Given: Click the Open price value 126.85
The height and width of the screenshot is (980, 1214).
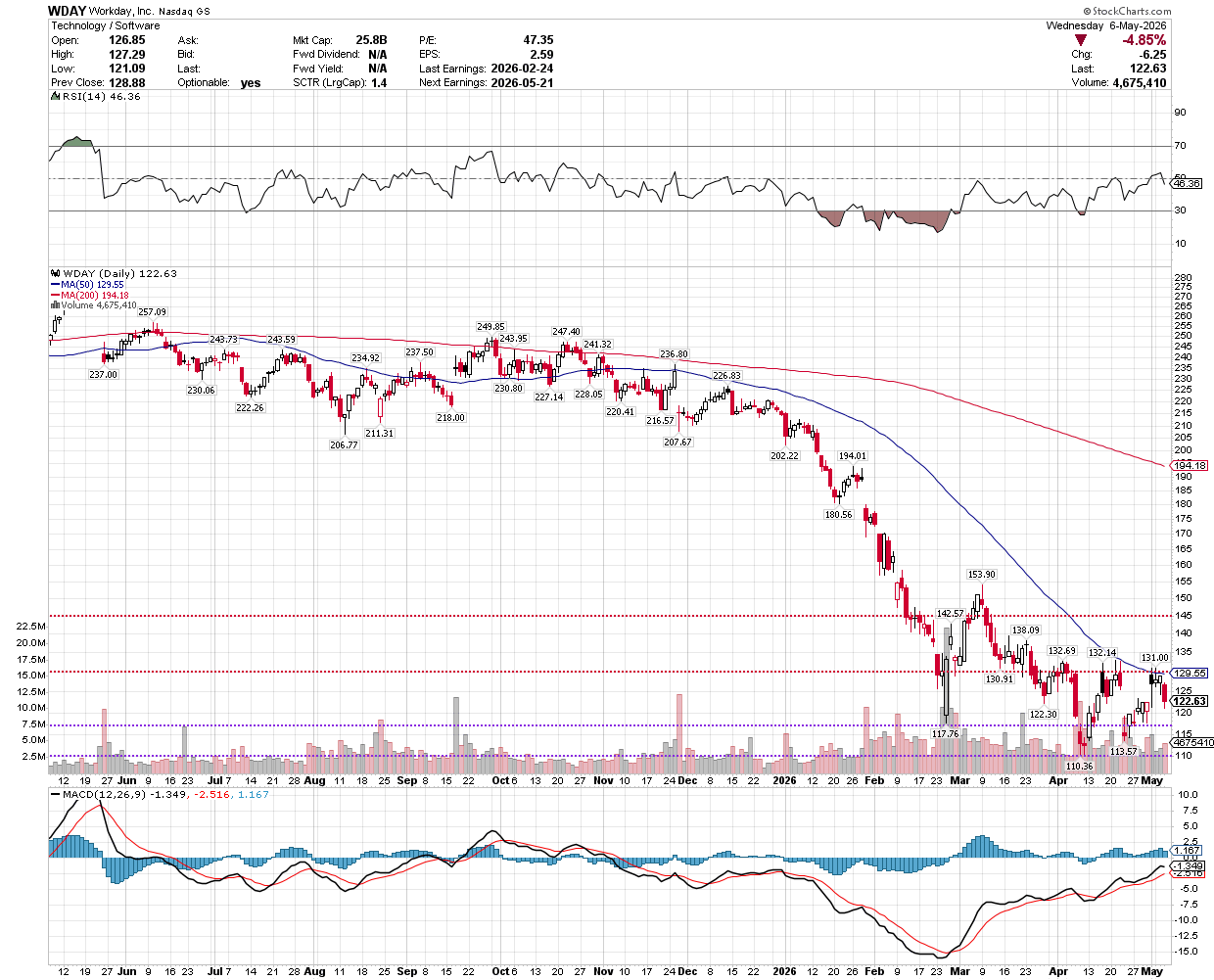Looking at the screenshot, I should pyautogui.click(x=127, y=40).
